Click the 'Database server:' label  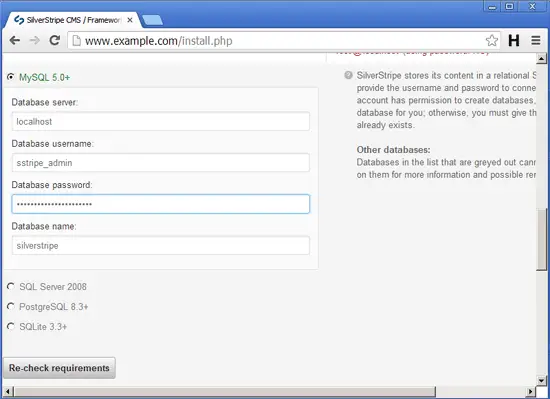(x=45, y=102)
